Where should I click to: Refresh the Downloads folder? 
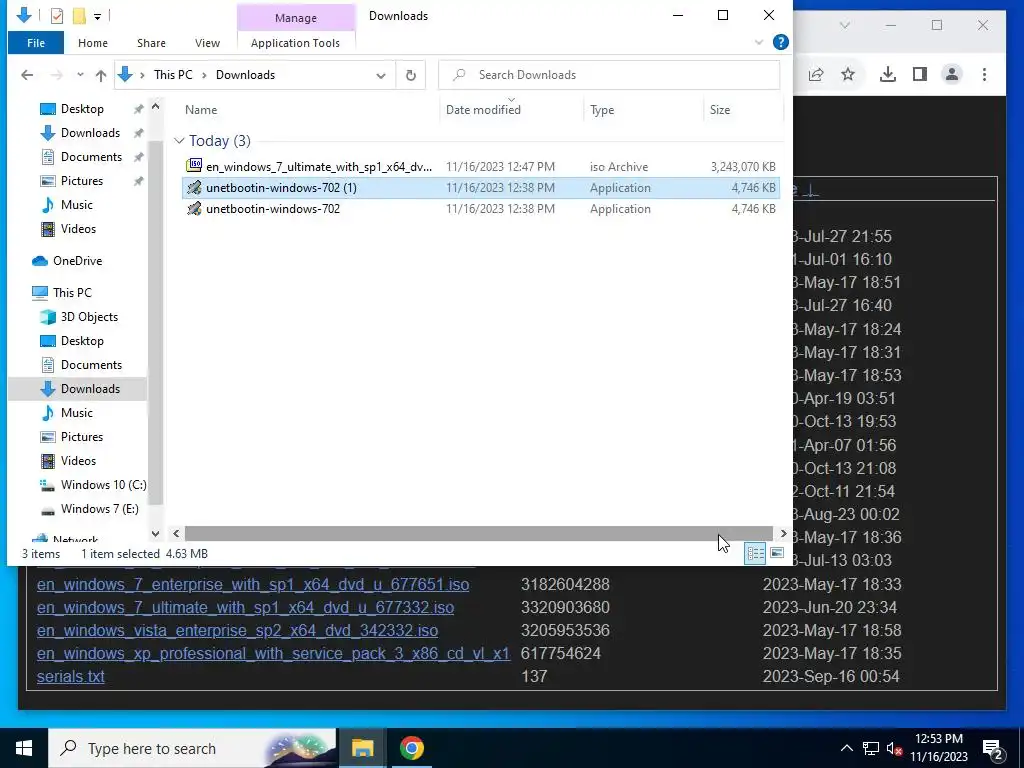[x=411, y=75]
